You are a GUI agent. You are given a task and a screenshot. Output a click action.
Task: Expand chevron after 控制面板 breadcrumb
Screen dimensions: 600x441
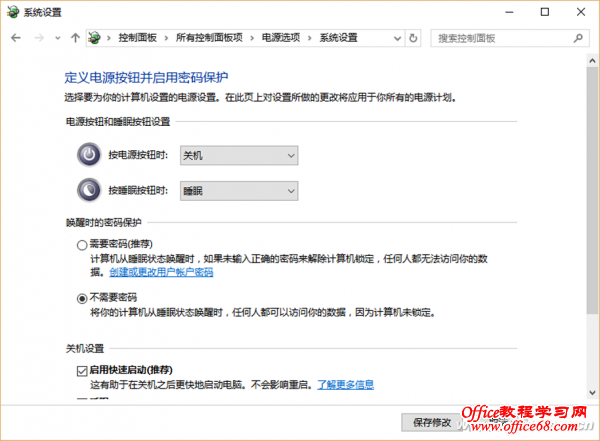point(166,38)
